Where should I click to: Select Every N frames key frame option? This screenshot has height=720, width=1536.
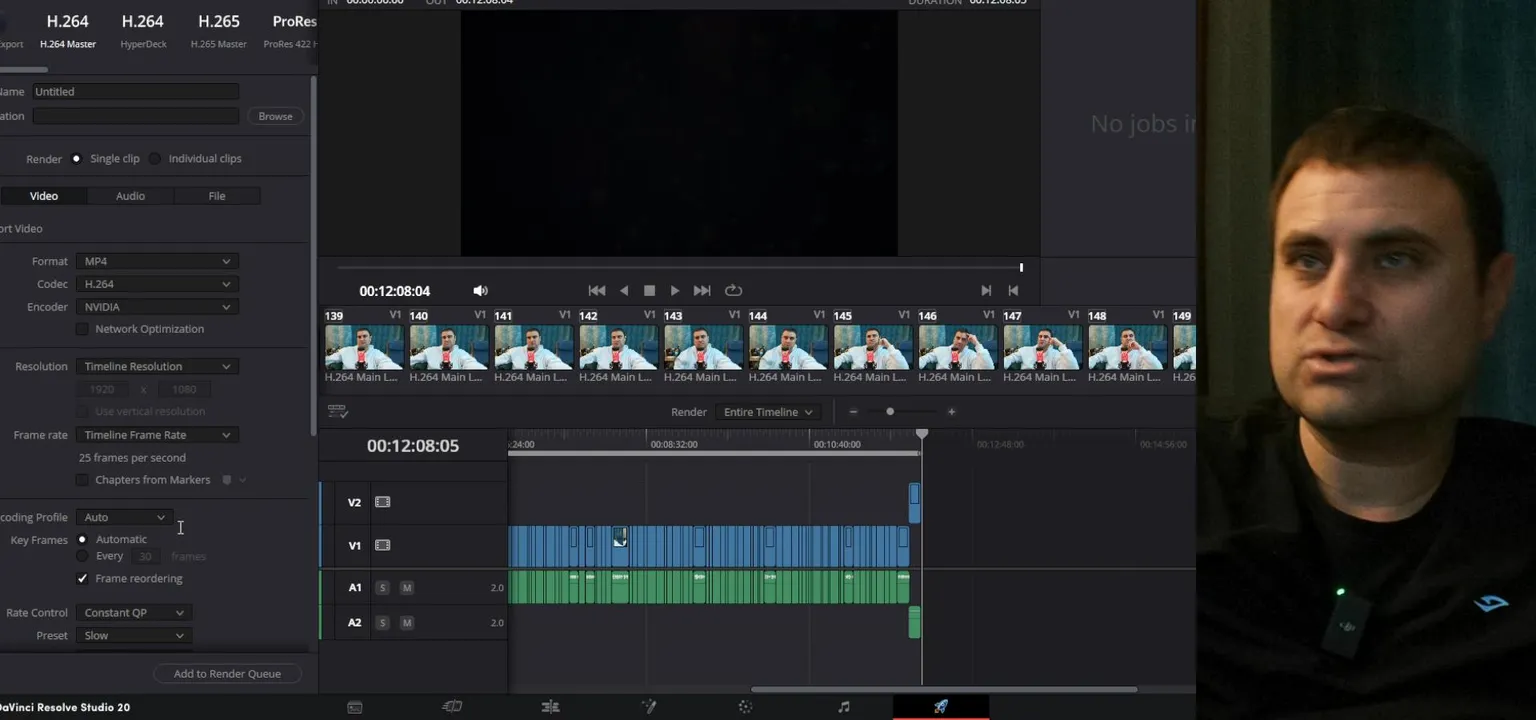pyautogui.click(x=83, y=556)
